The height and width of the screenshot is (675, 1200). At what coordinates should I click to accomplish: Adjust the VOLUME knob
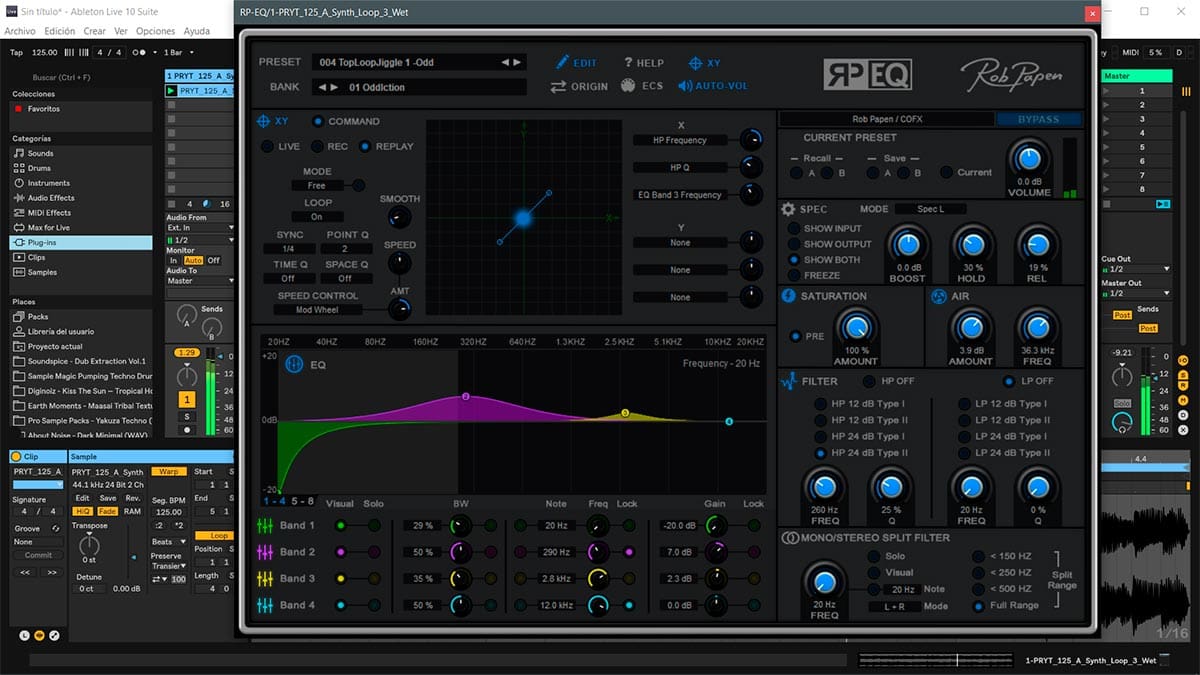pyautogui.click(x=1029, y=158)
